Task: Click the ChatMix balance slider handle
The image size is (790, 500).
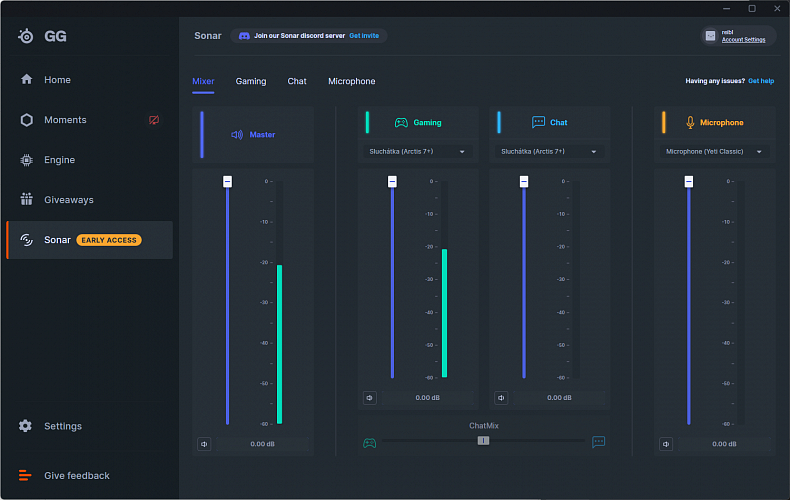Action: tap(483, 440)
